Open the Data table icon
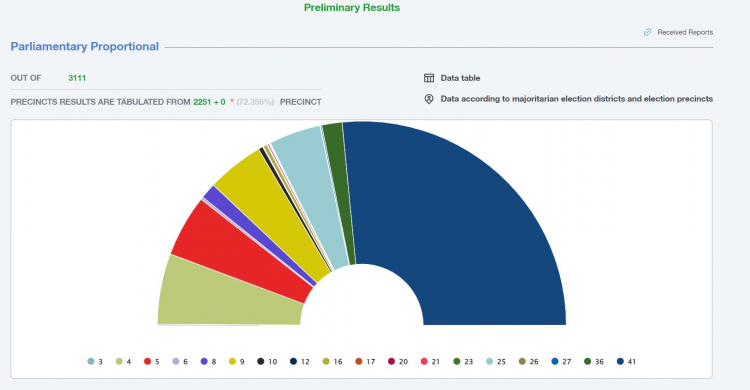Image resolution: width=750 pixels, height=390 pixels. click(429, 78)
